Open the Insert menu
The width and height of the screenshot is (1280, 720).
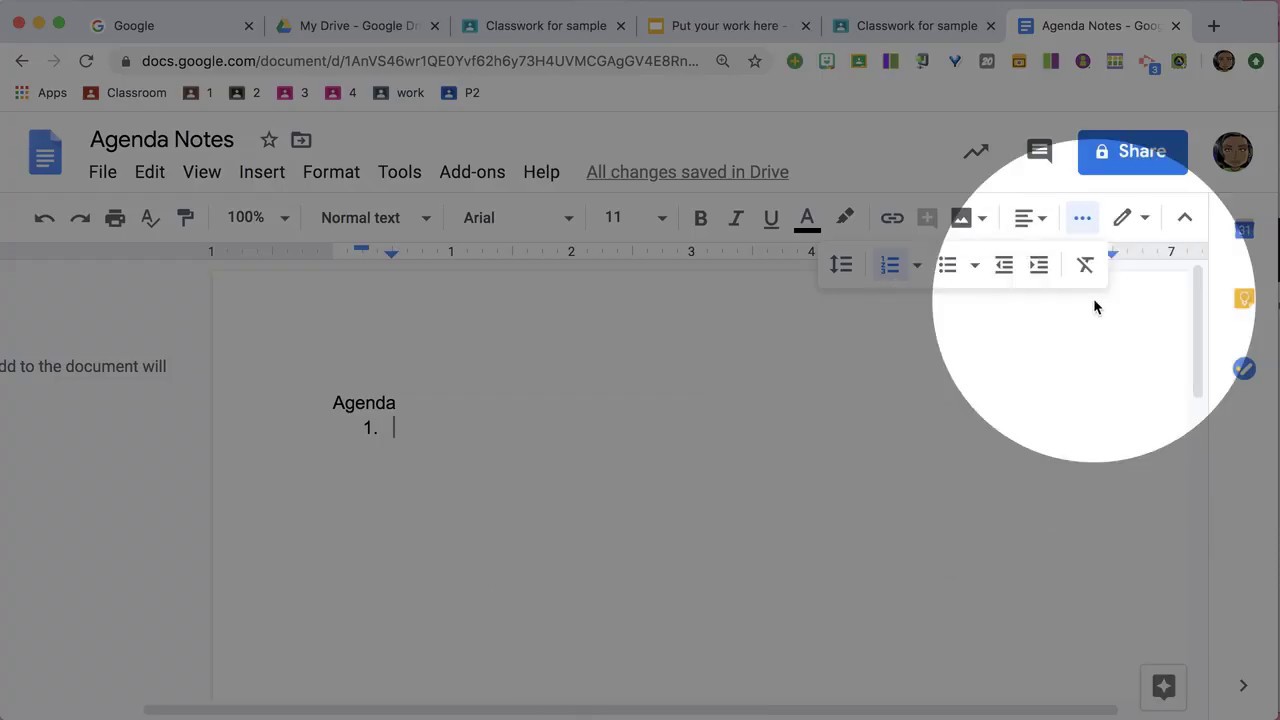(x=262, y=172)
